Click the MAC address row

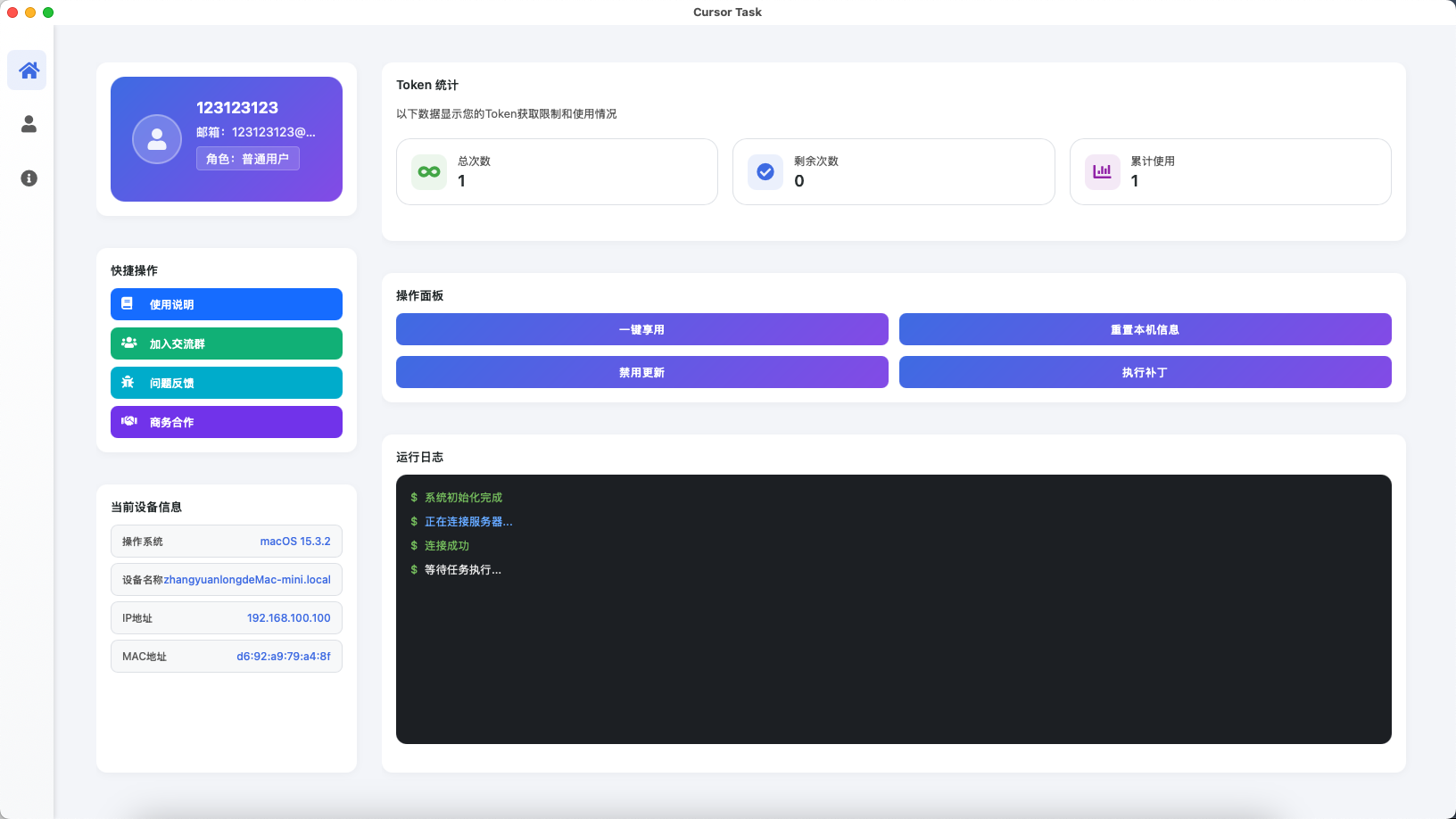click(x=227, y=657)
